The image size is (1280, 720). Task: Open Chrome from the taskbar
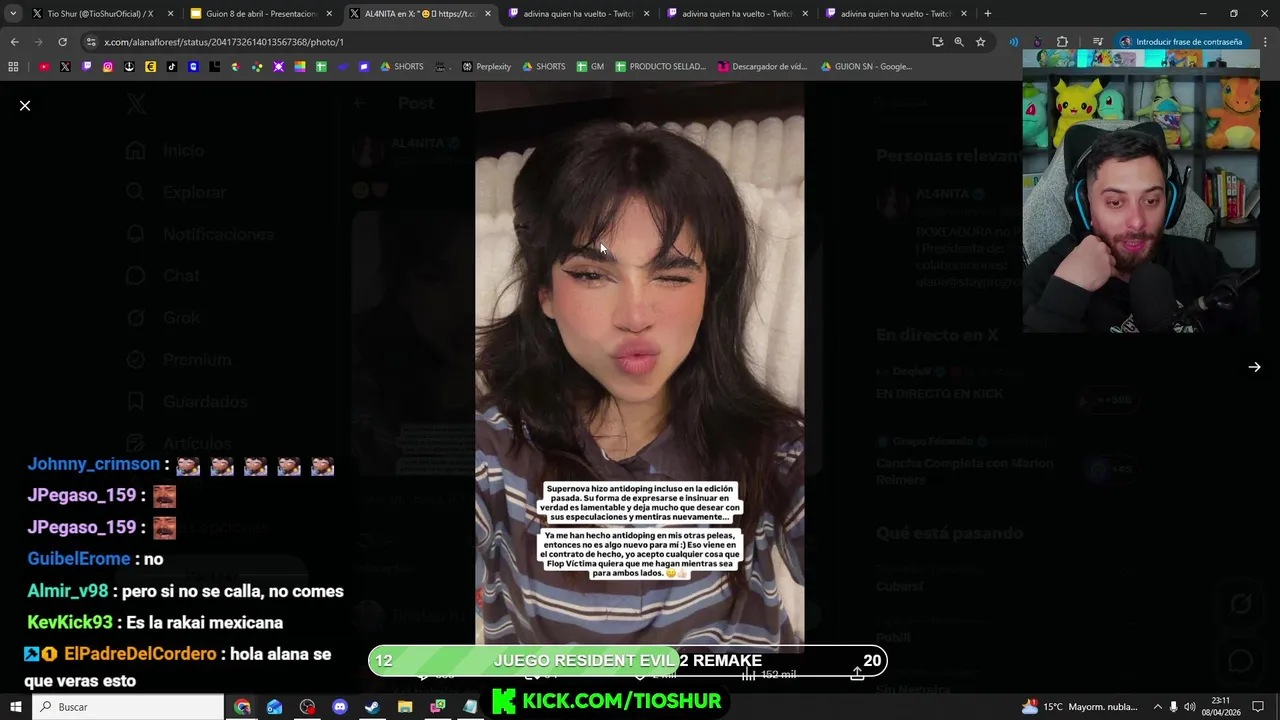click(242, 707)
